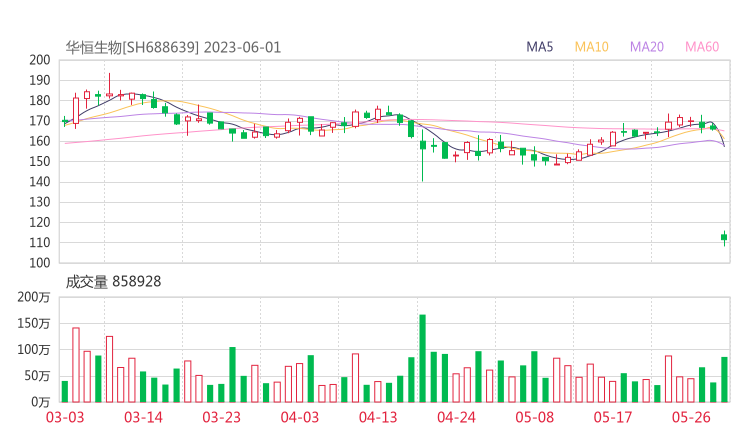Click volume axis label 50万

pyautogui.click(x=37, y=376)
